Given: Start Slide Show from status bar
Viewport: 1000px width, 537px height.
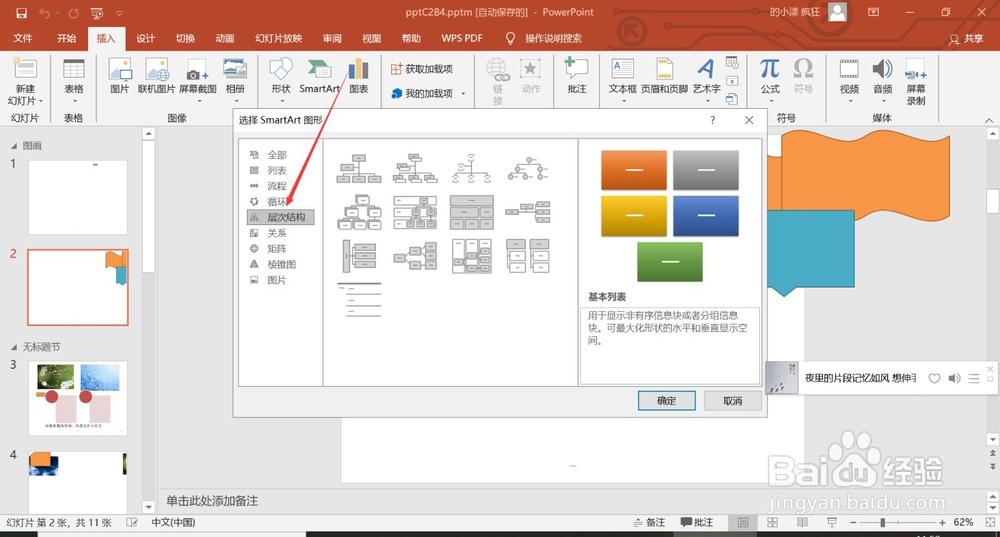Looking at the screenshot, I should tap(832, 522).
